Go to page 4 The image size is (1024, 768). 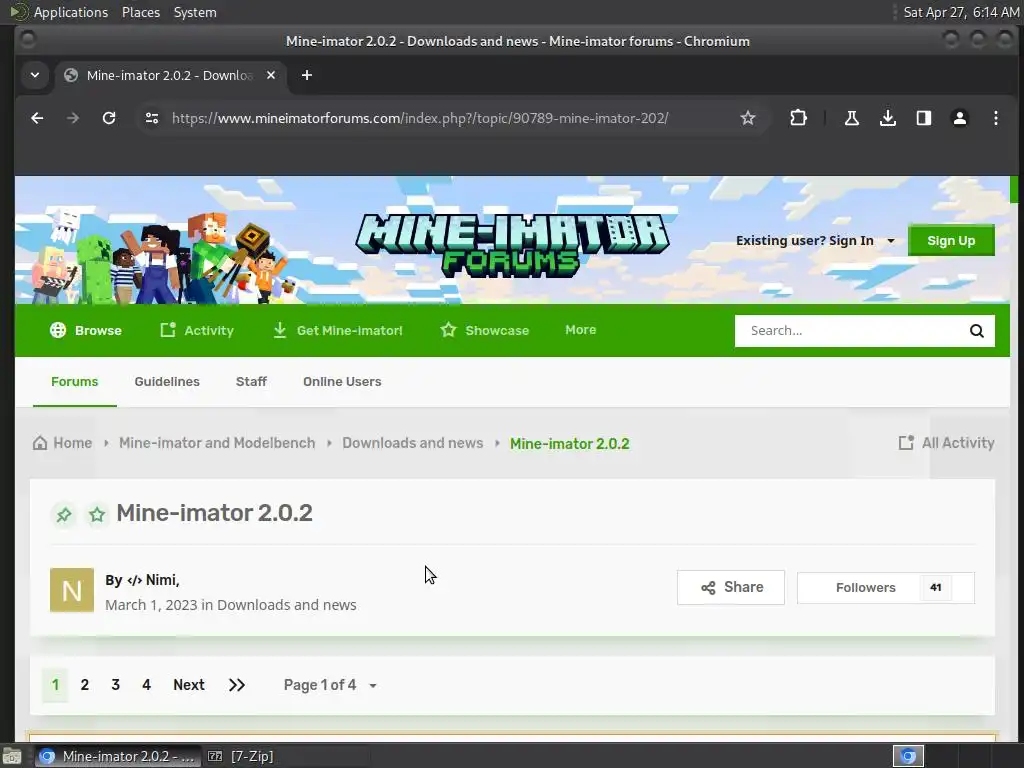click(x=146, y=684)
